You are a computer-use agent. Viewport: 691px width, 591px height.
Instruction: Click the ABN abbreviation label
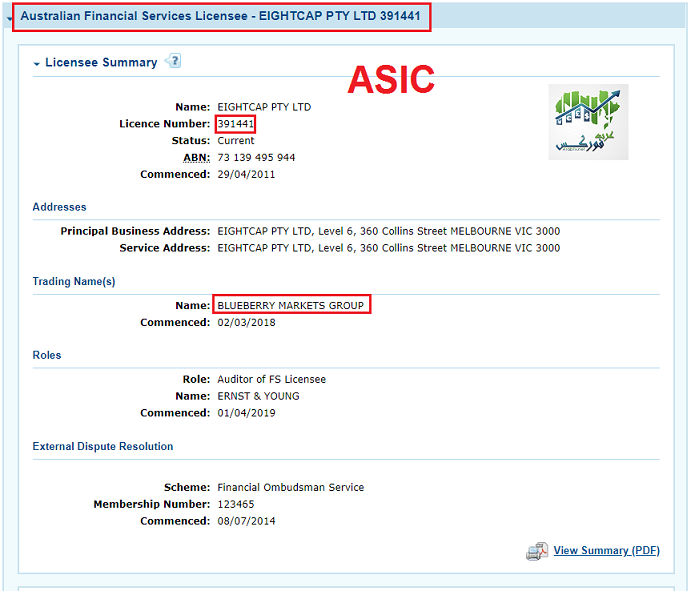197,158
